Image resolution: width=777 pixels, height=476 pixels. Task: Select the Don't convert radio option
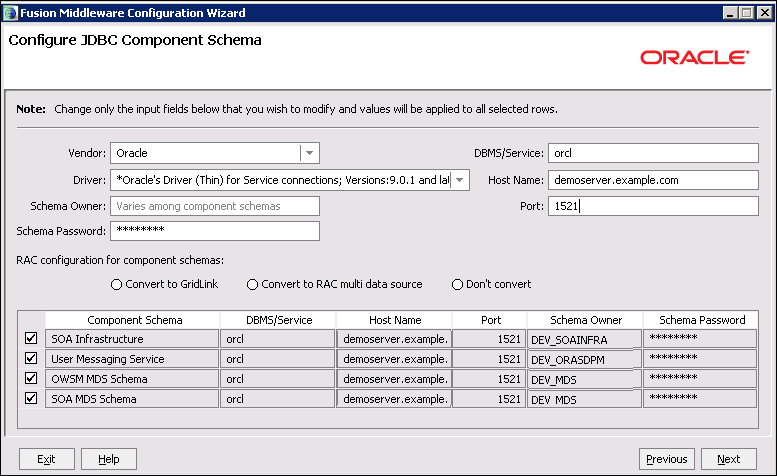(x=457, y=284)
